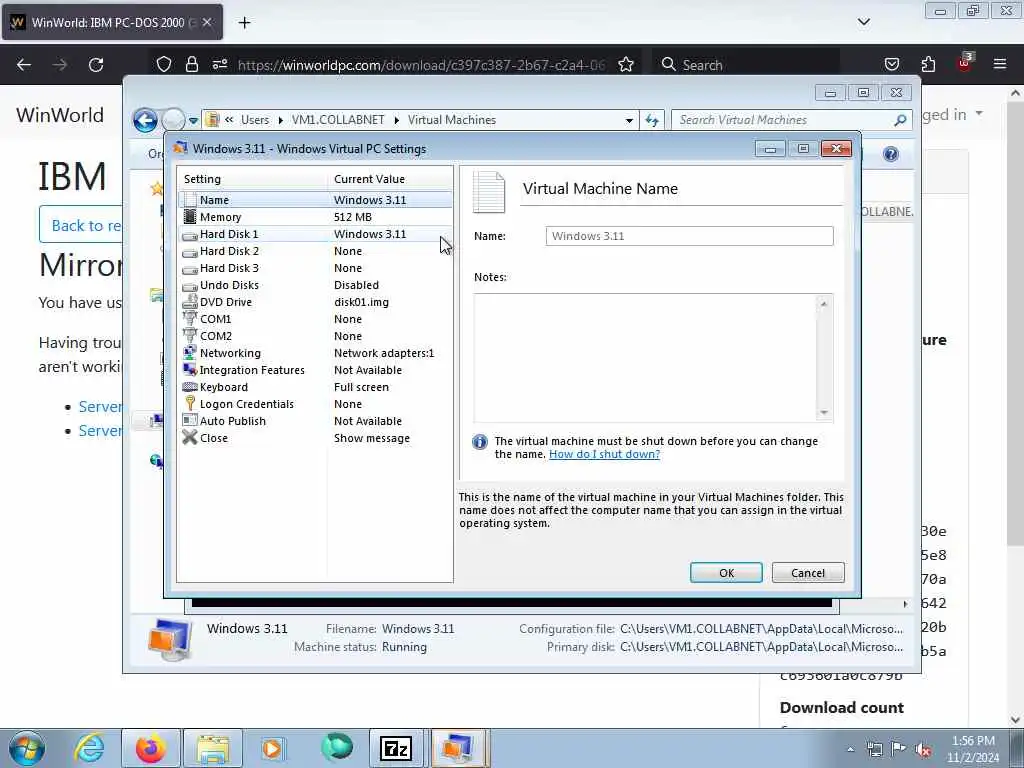Click 'Users' in the breadcrumb path
Screen dimensions: 1024x768
(255, 120)
